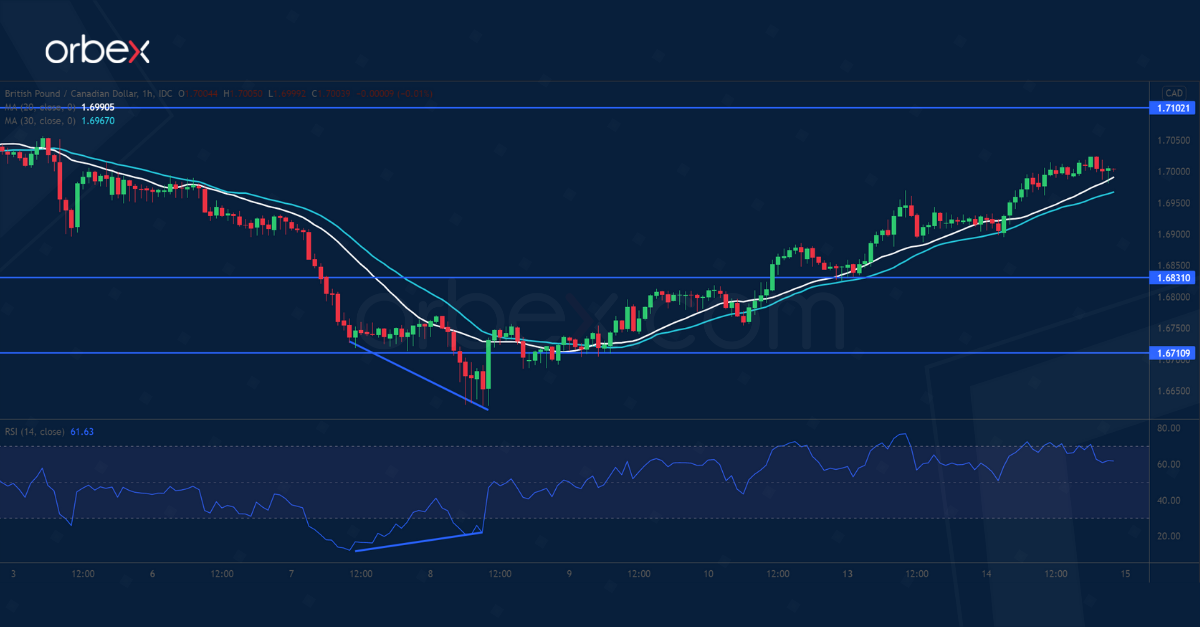Click the MA (30, close, 0) indicator legend
Viewport: 1200px width, 627px height.
point(38,120)
